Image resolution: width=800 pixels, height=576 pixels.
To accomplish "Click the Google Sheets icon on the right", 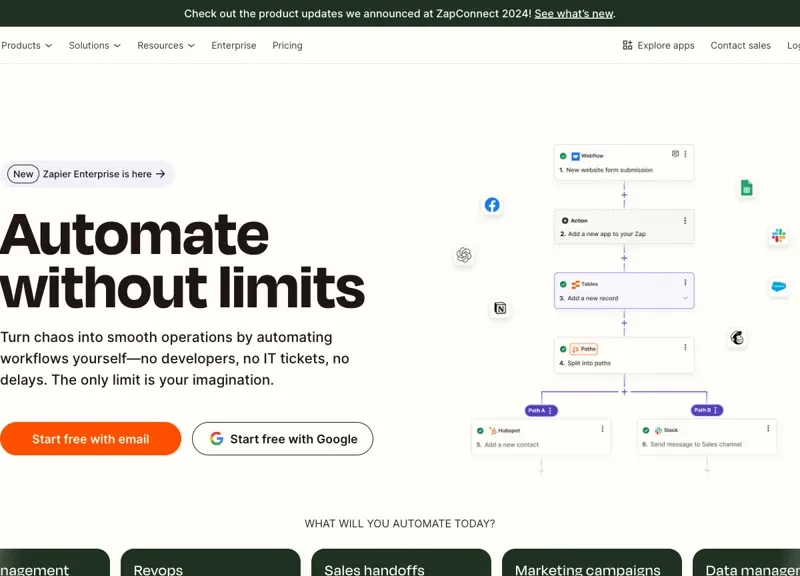I will 746,187.
